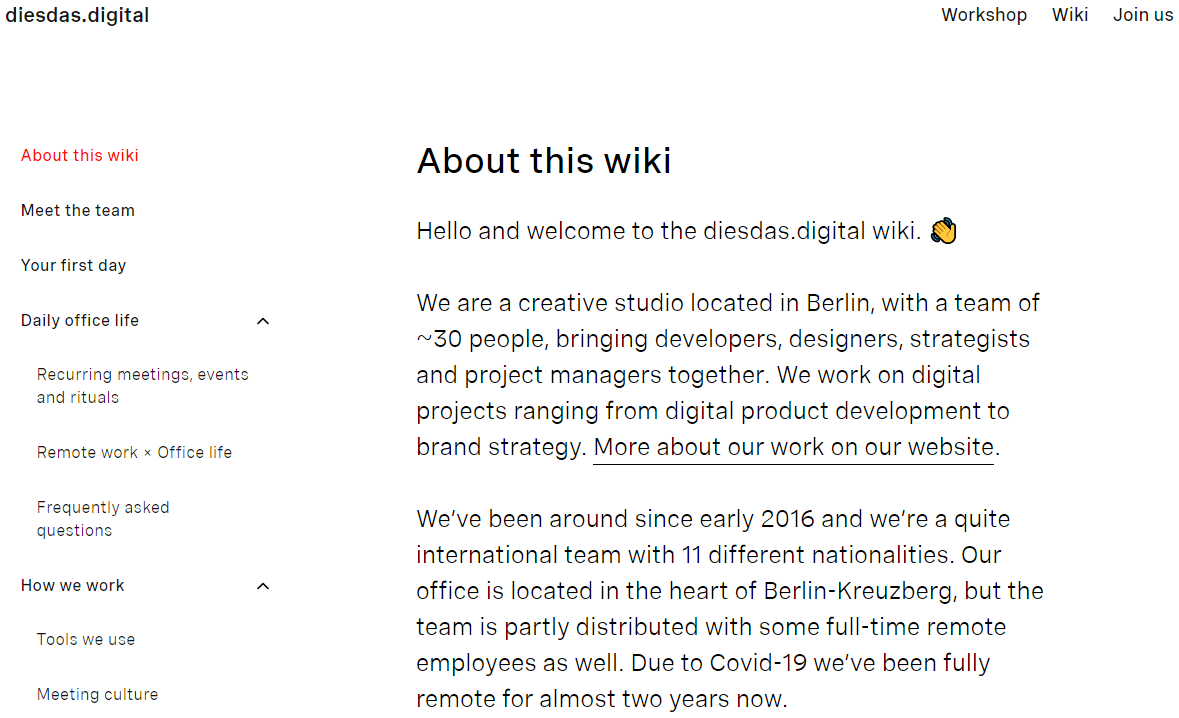Image resolution: width=1179 pixels, height=718 pixels.
Task: Collapse Daily office life chevron
Action: (263, 321)
